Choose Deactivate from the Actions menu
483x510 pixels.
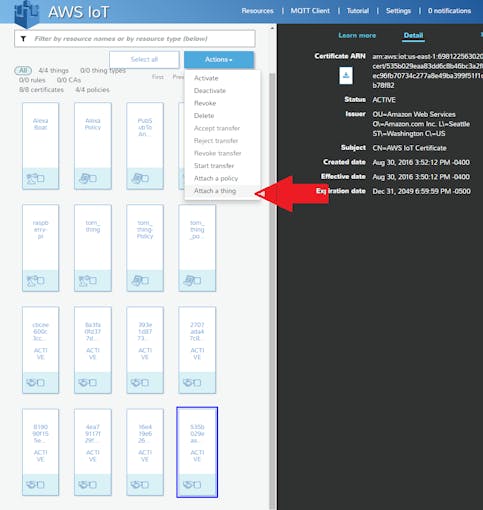(210, 91)
